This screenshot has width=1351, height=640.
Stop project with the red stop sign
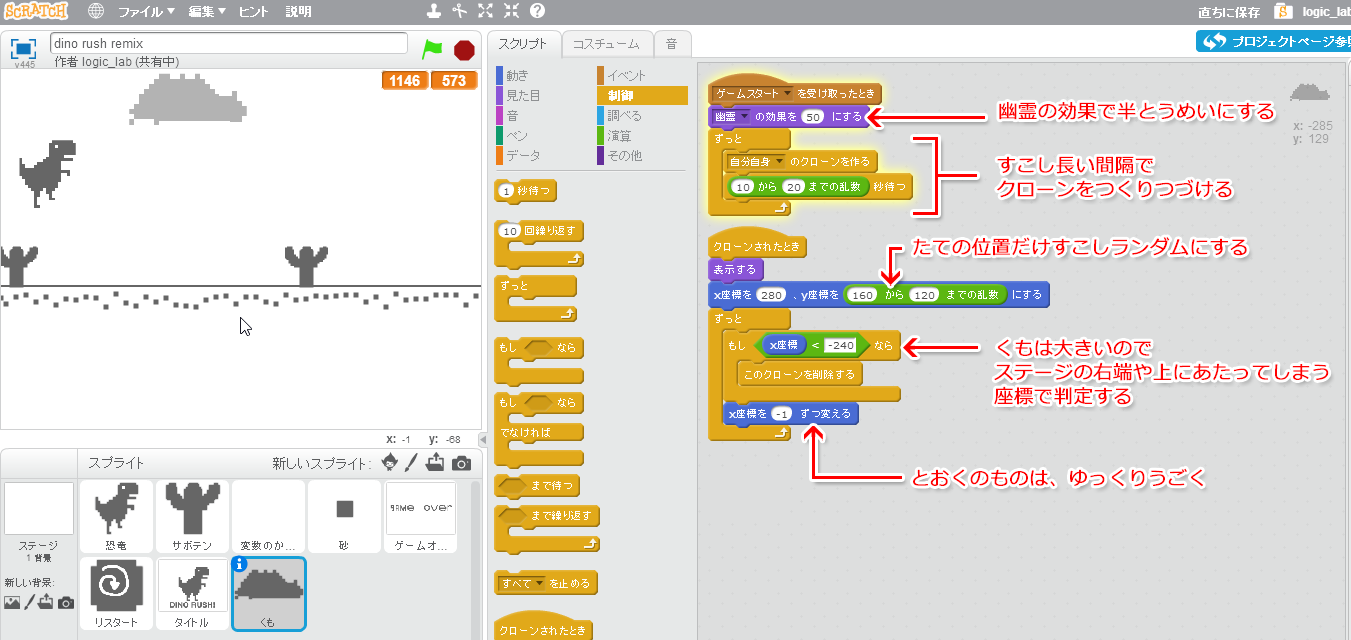tap(464, 50)
